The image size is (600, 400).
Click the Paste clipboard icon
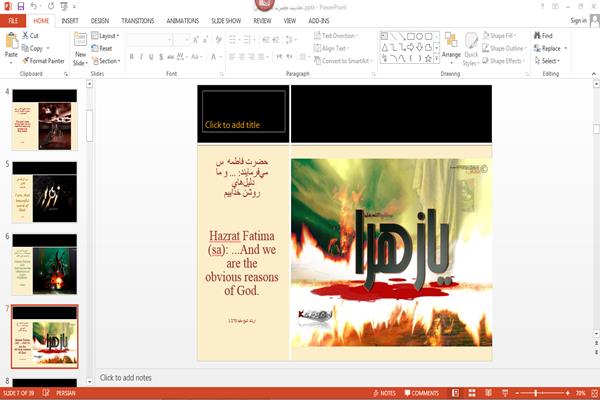tap(11, 40)
